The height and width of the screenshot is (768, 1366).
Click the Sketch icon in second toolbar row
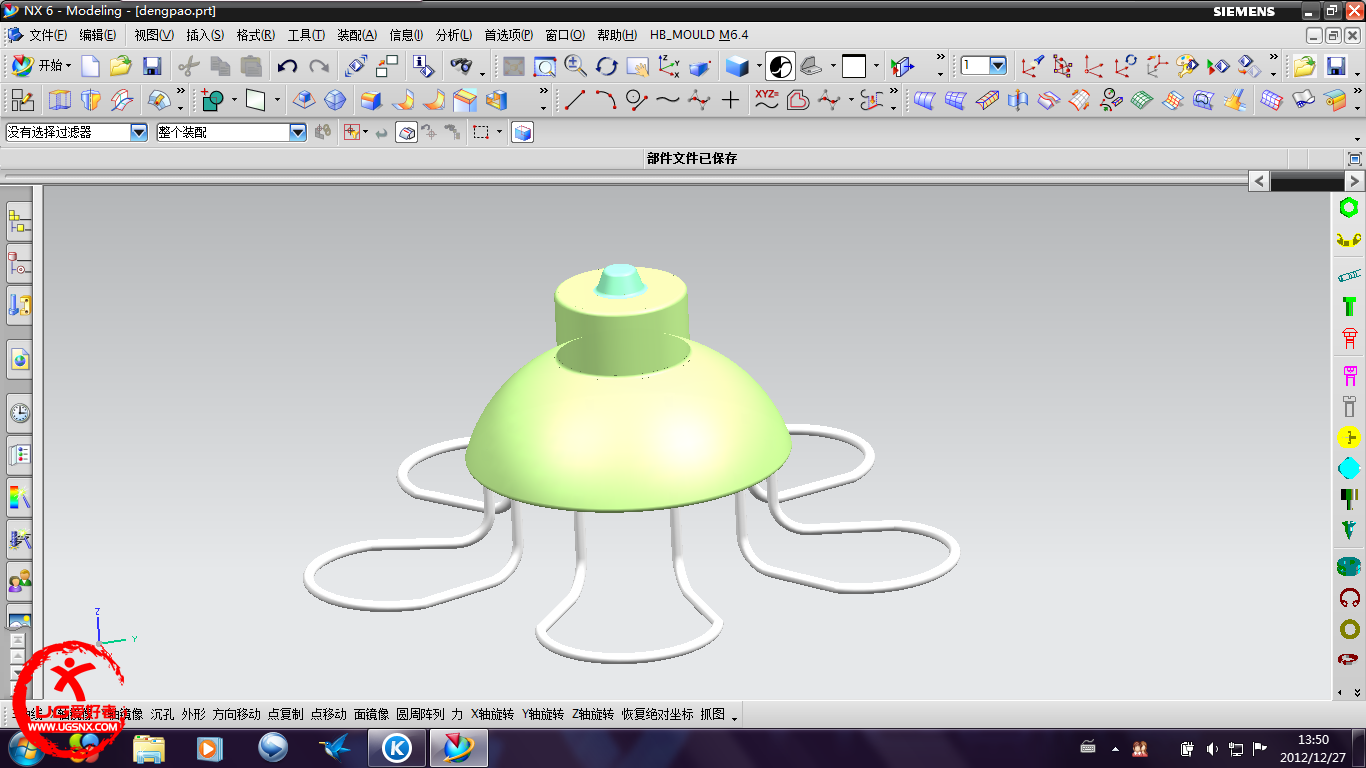coord(22,100)
